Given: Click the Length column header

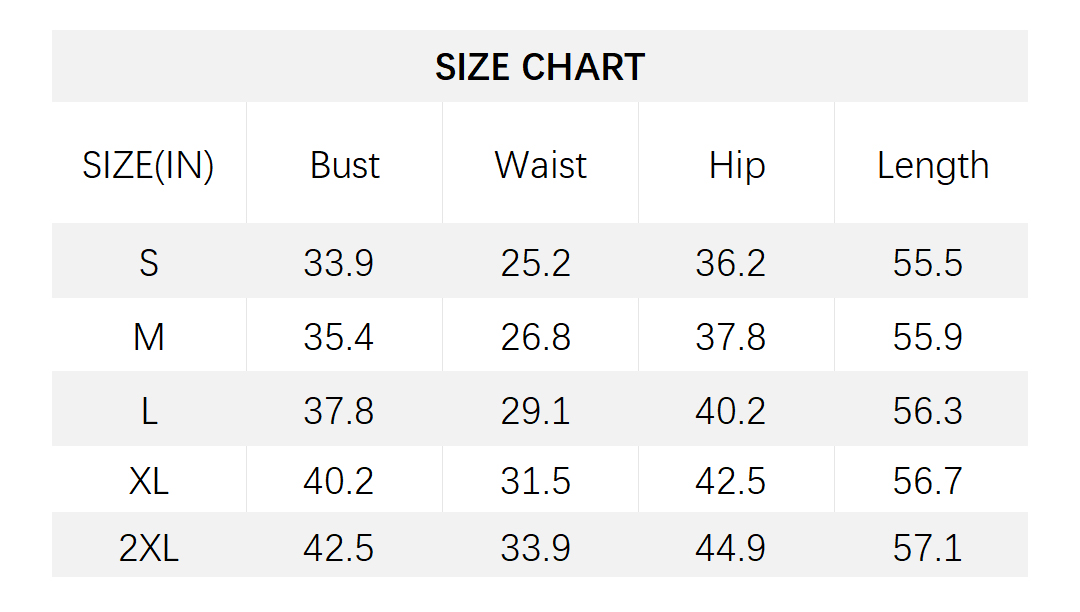Looking at the screenshot, I should (x=933, y=165).
